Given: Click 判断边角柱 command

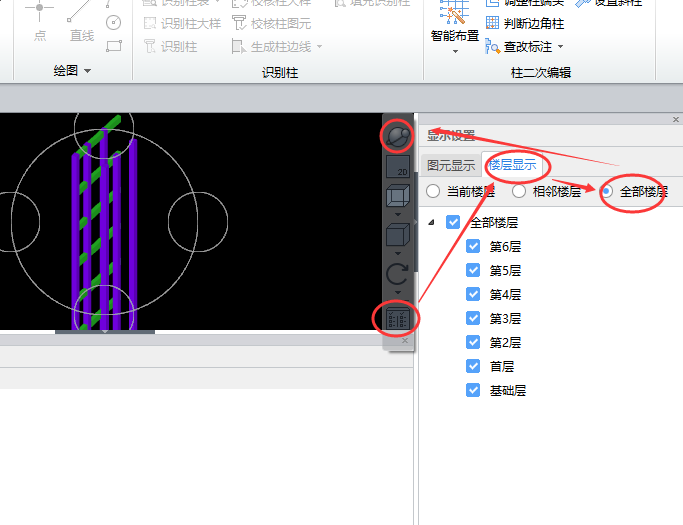Looking at the screenshot, I should click(525, 23).
